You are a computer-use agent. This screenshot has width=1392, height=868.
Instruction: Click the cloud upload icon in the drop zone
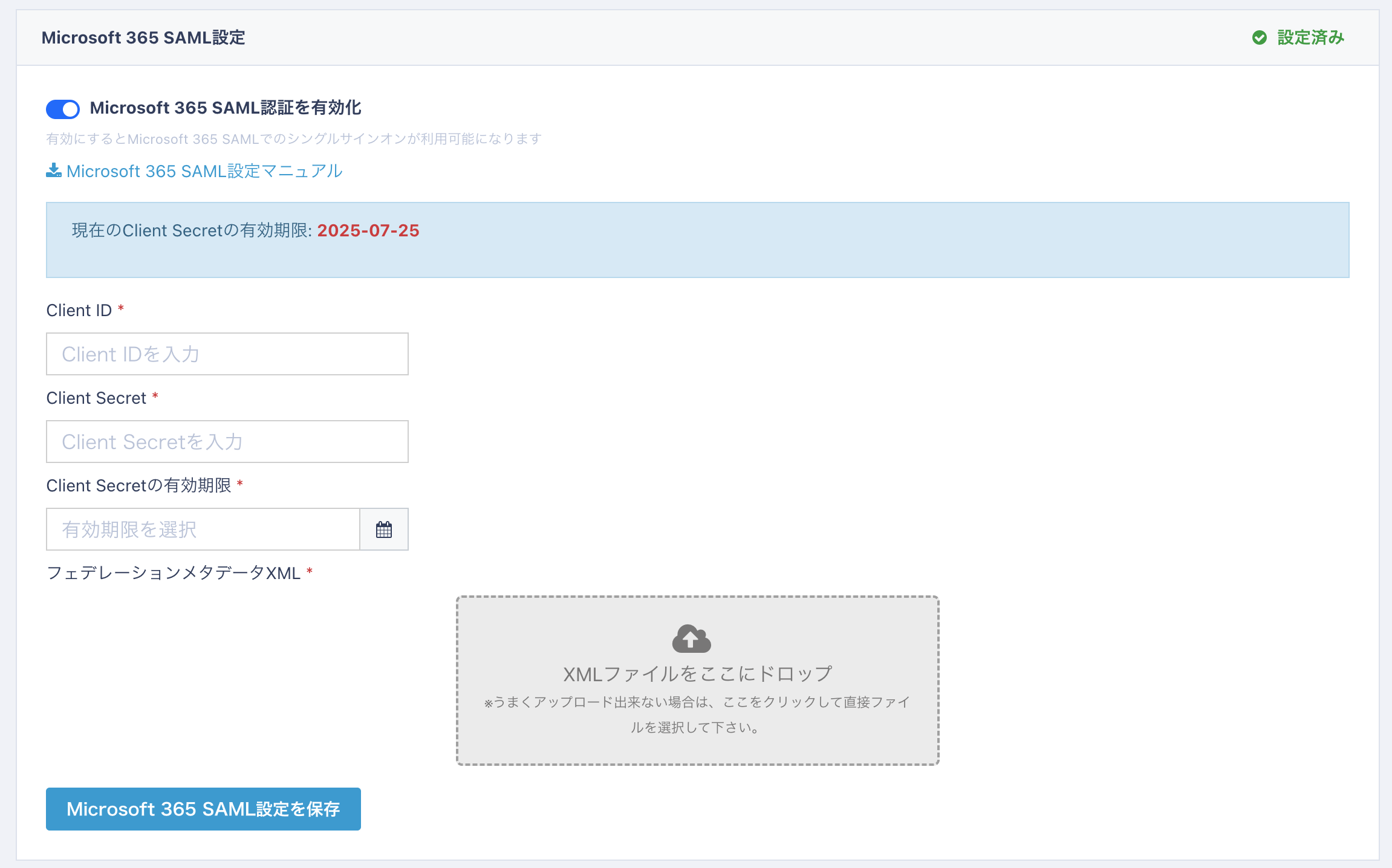tap(691, 640)
